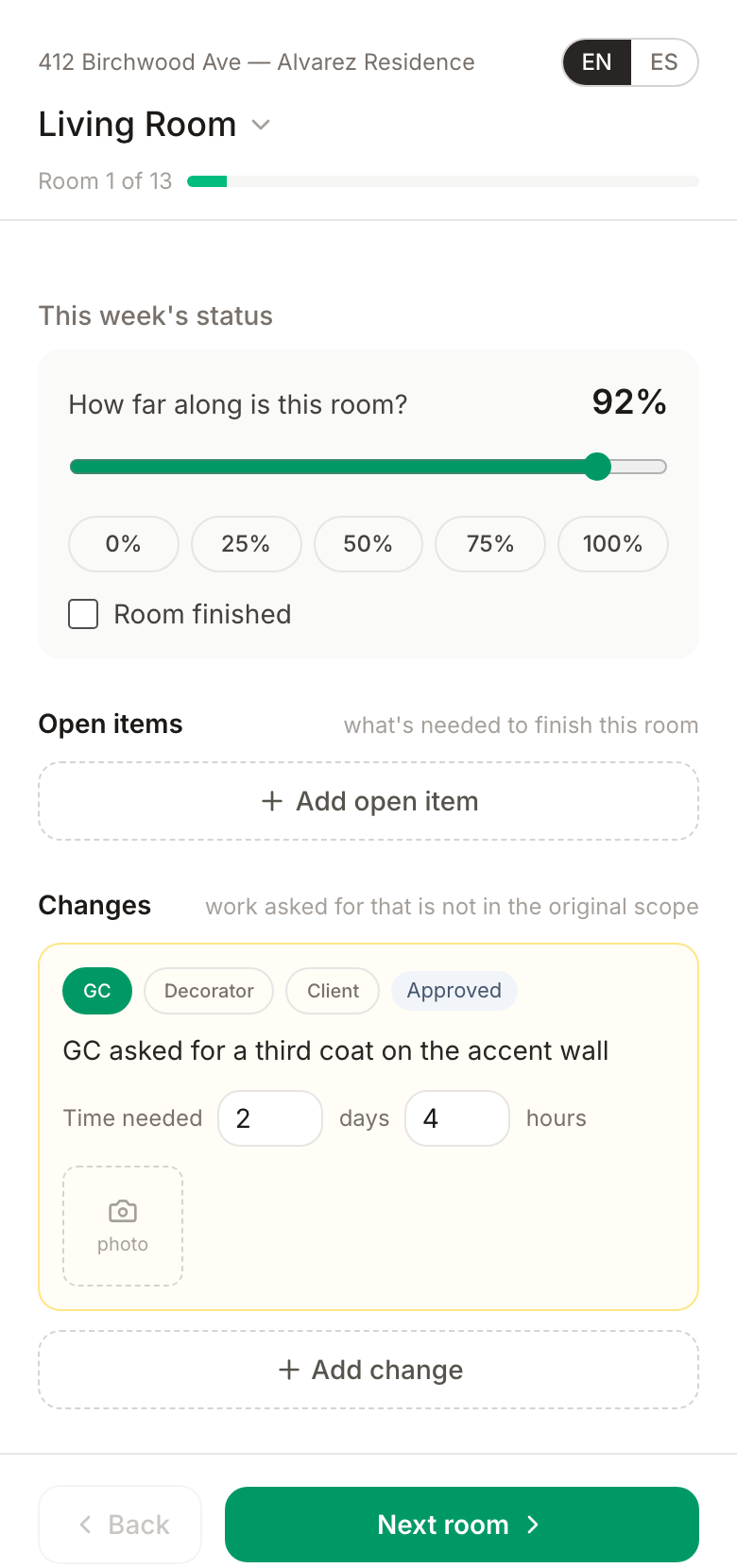This screenshot has height=1568, width=737.
Task: Click the hours input field
Action: pos(457,1118)
